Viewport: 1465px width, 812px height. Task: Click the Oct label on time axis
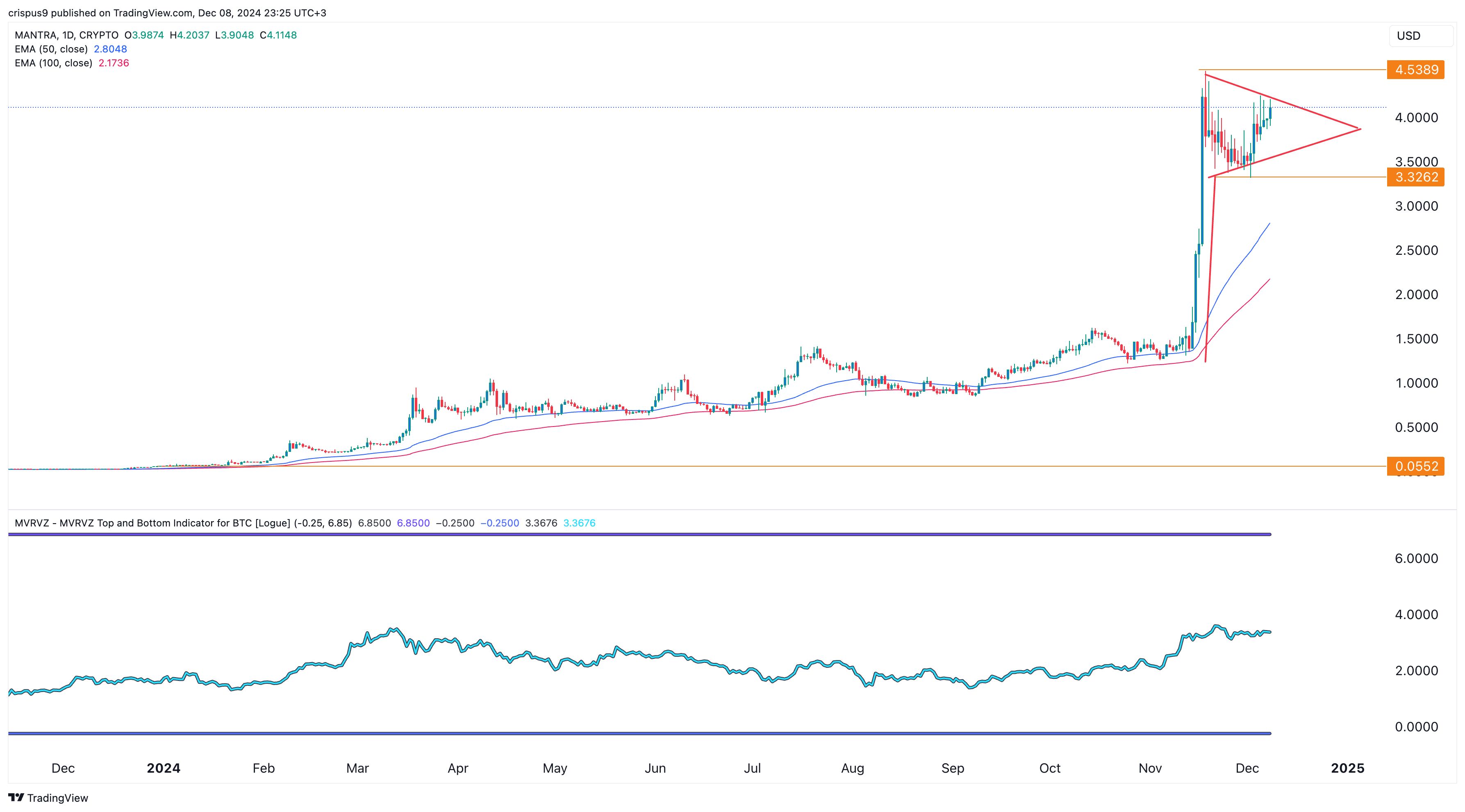tap(1050, 768)
